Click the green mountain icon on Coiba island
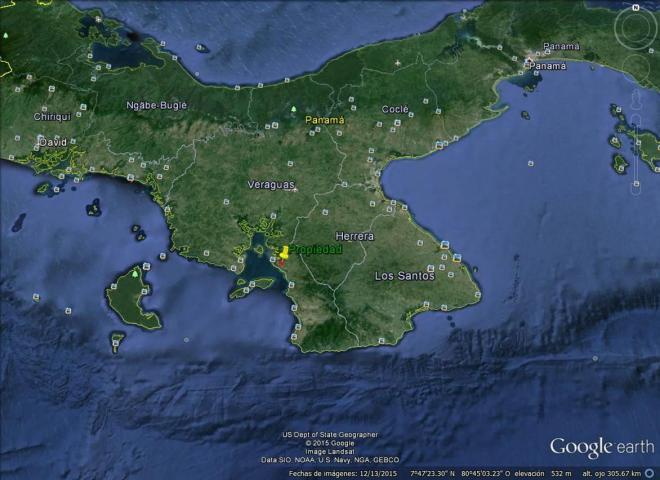 [x=136, y=272]
